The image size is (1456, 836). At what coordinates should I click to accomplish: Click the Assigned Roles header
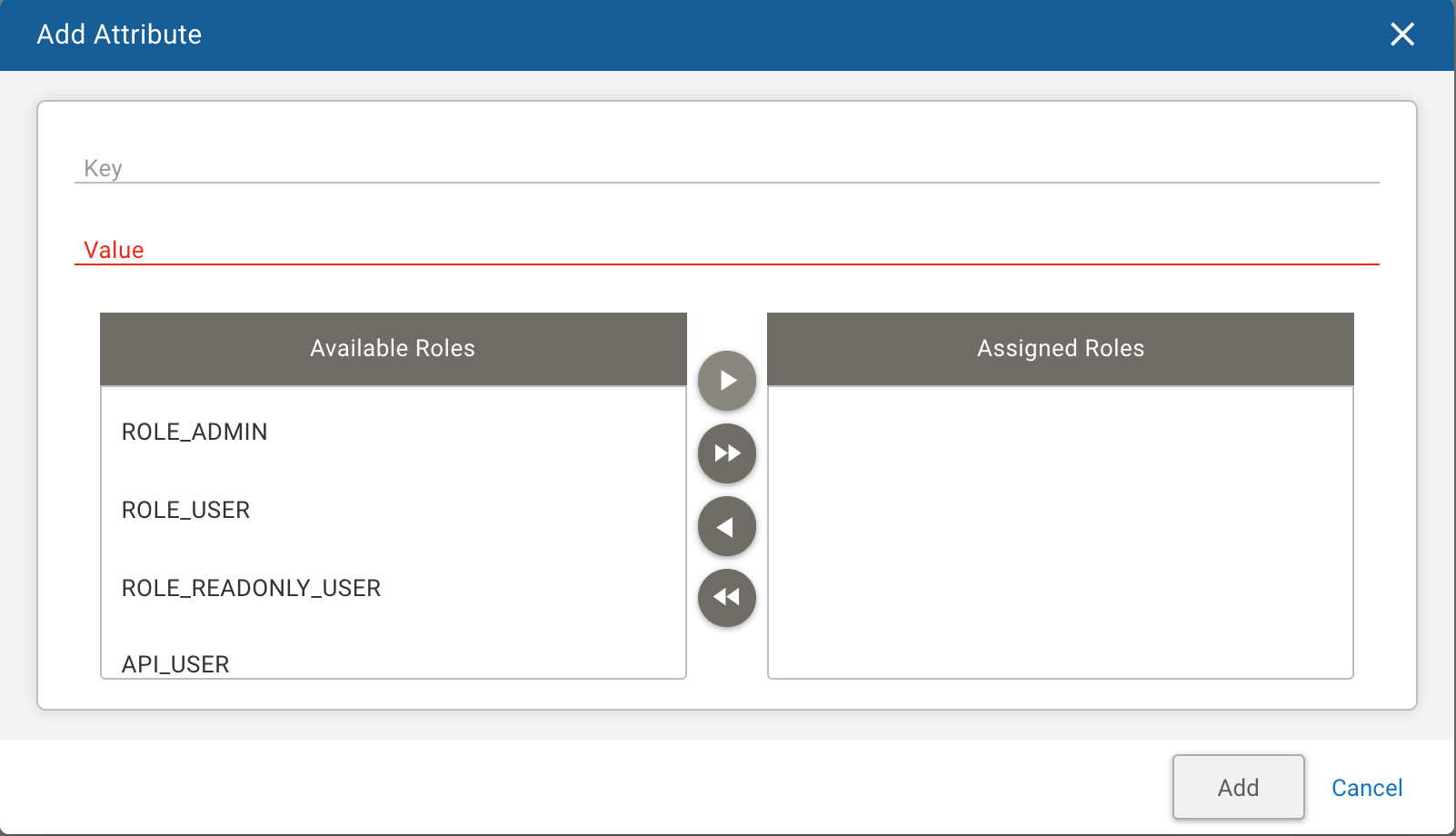[1060, 348]
